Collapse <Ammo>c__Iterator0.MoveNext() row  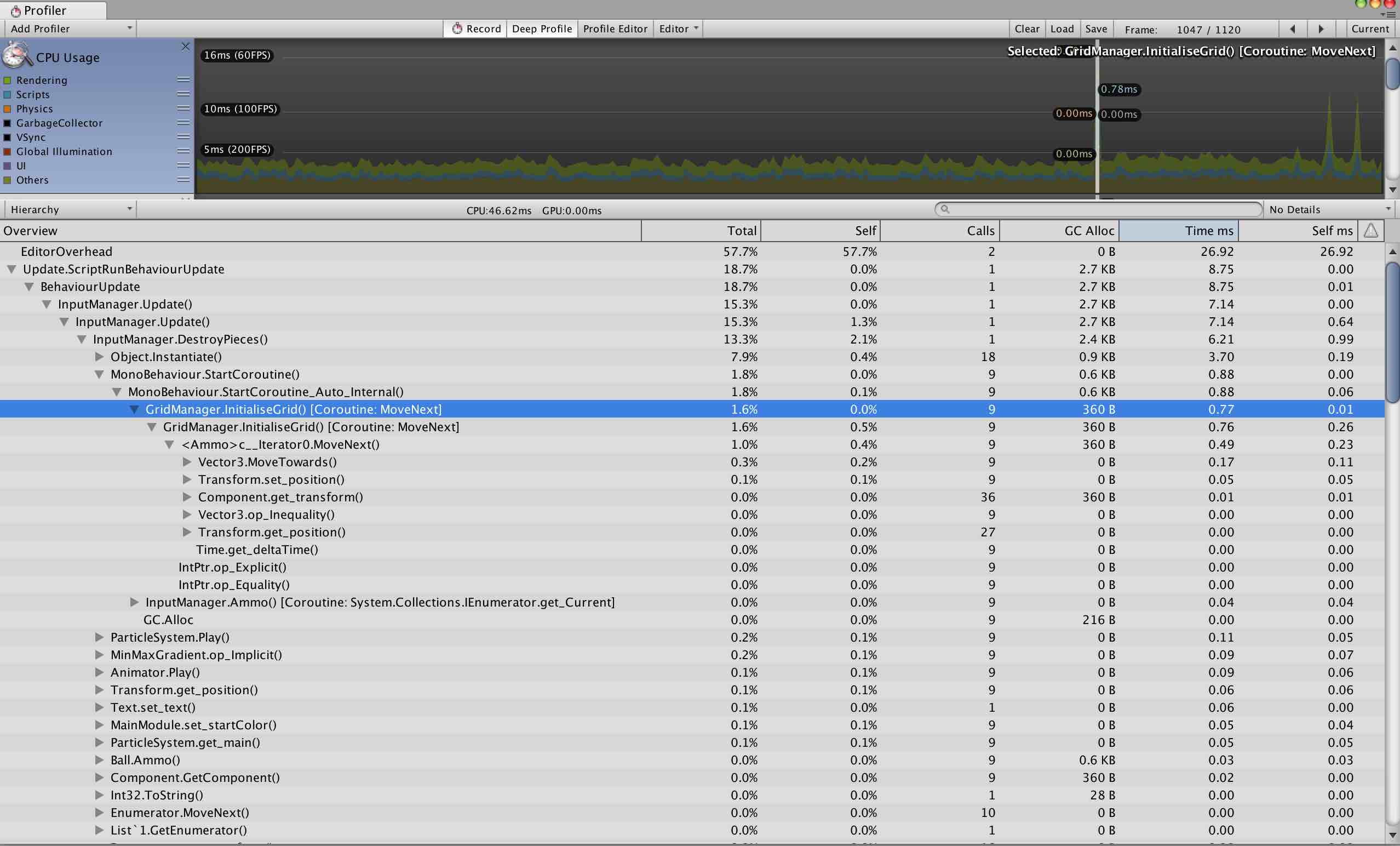coord(170,444)
